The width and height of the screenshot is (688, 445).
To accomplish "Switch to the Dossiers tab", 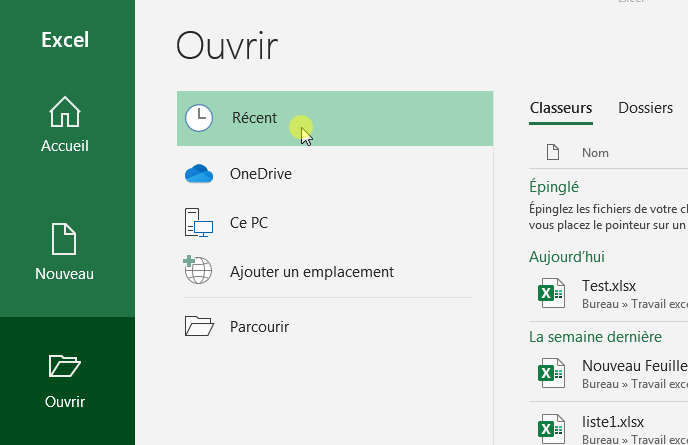I will click(645, 108).
